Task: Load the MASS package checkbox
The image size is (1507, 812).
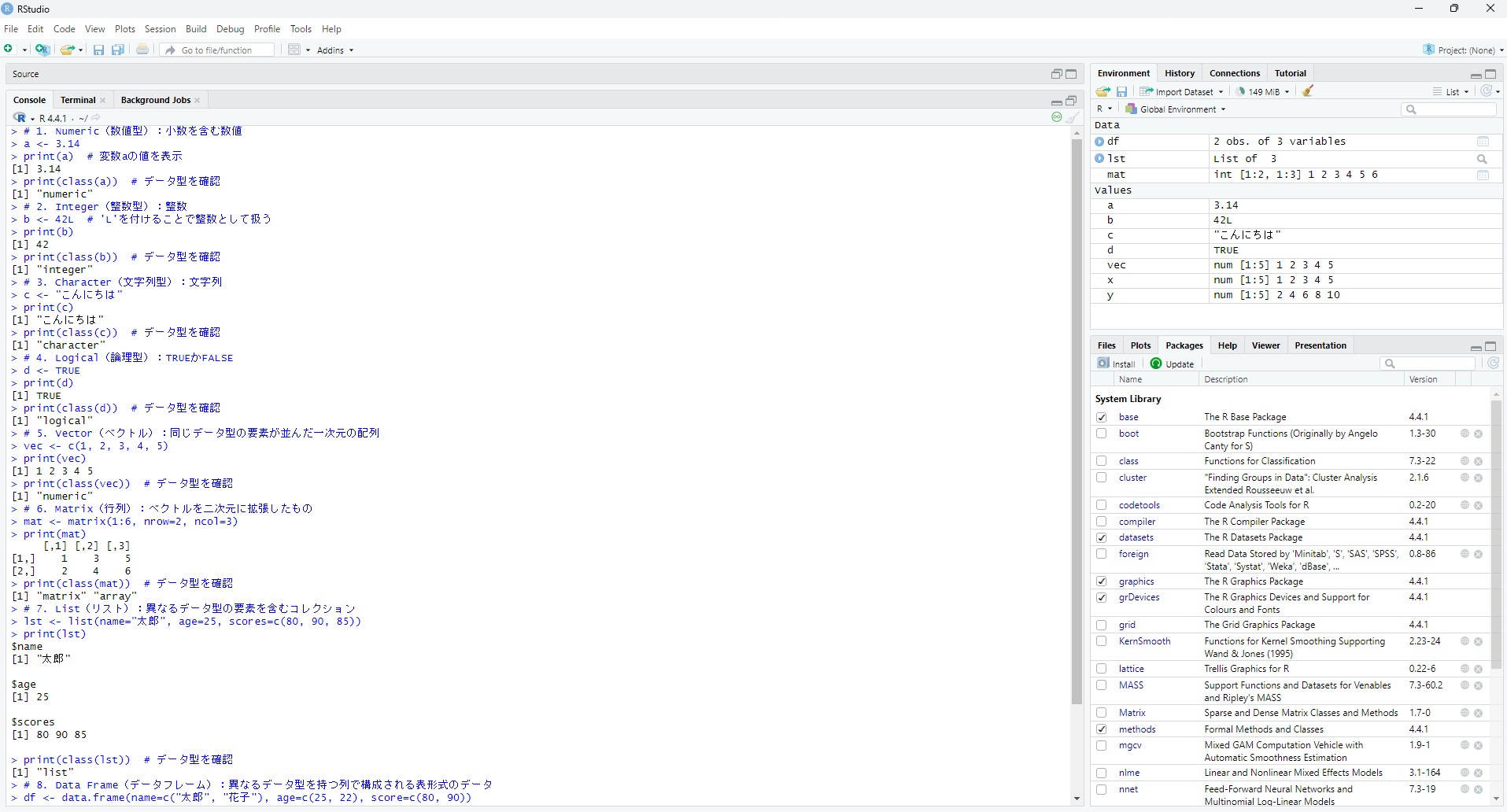Action: pyautogui.click(x=1102, y=685)
